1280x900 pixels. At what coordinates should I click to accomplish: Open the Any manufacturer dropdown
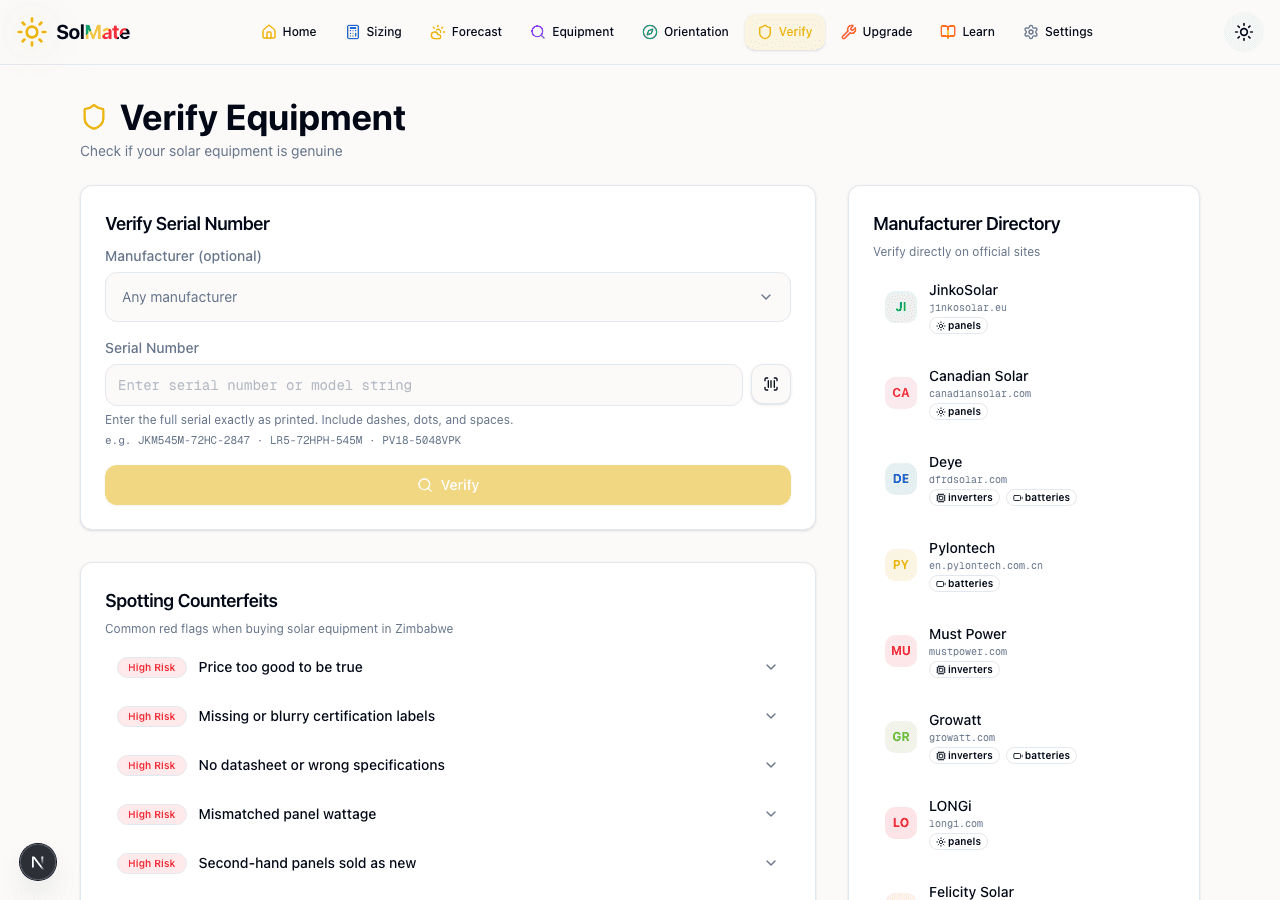click(447, 297)
